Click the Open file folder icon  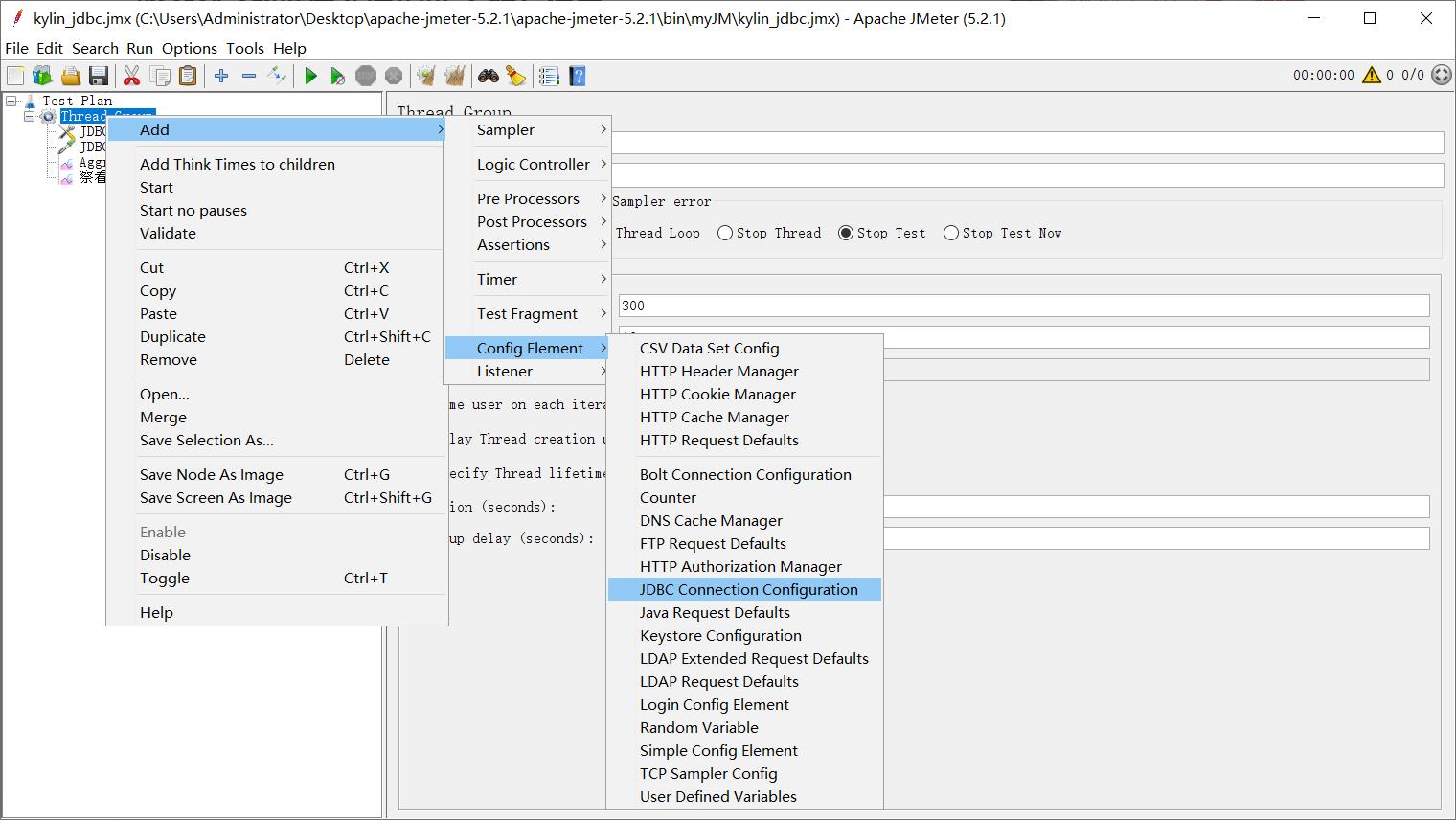pyautogui.click(x=70, y=76)
